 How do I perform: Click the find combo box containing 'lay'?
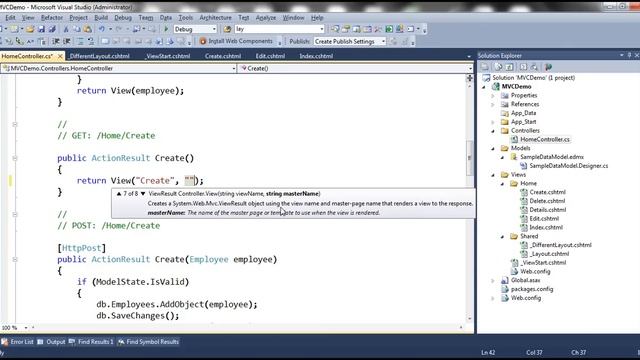pyautogui.click(x=279, y=29)
